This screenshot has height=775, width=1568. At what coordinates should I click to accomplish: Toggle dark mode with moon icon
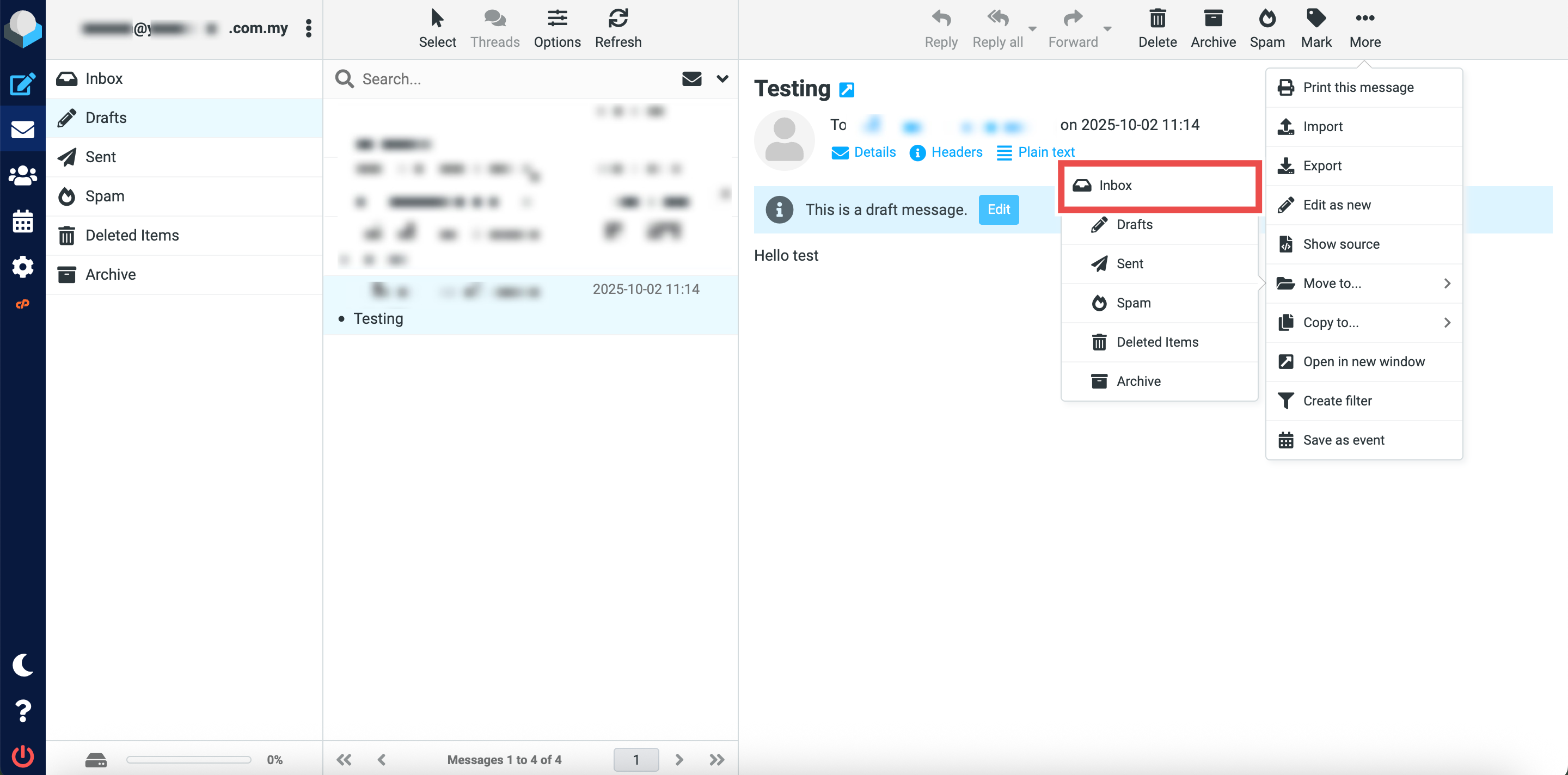(22, 665)
